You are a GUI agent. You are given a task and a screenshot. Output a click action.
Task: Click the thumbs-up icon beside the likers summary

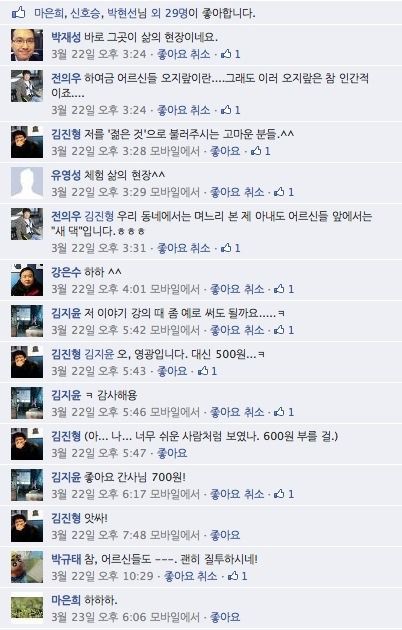(18, 13)
